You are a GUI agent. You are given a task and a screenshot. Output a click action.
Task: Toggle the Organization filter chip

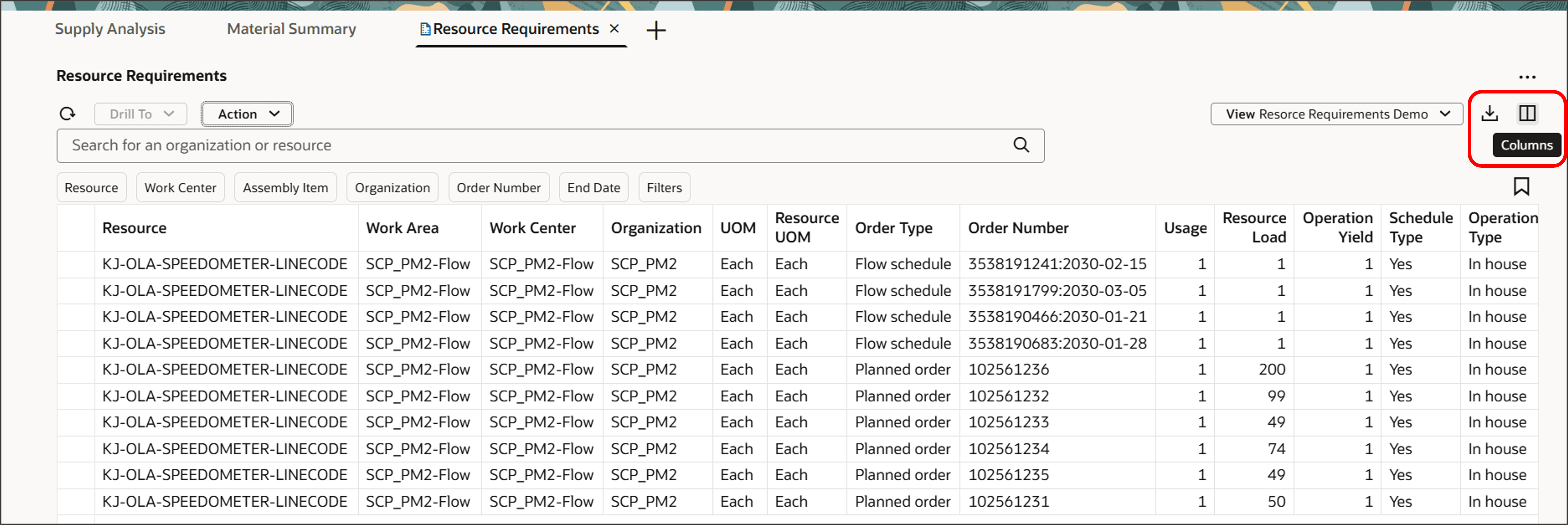pos(392,187)
